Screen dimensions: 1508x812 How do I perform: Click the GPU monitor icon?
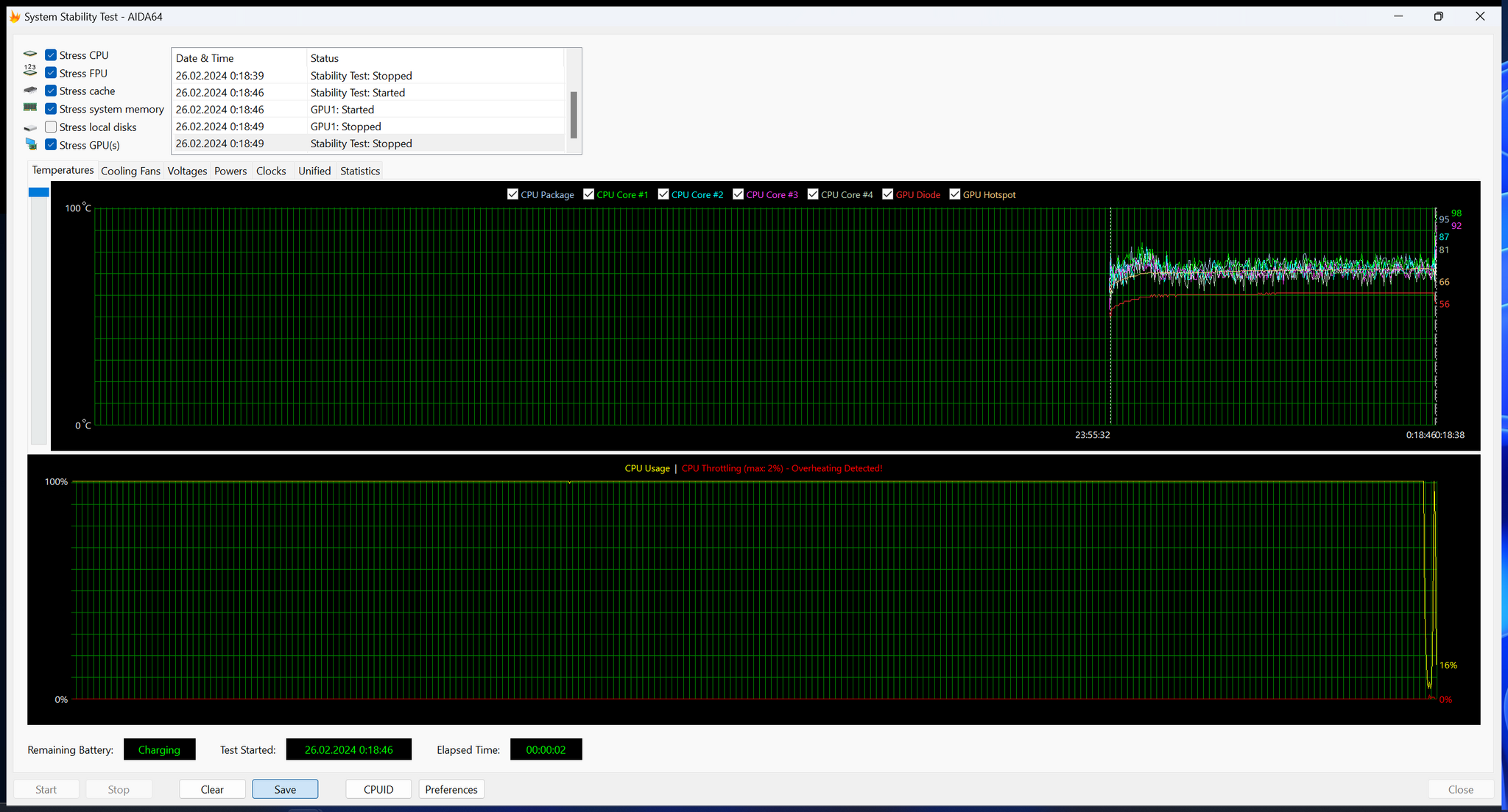(x=30, y=144)
